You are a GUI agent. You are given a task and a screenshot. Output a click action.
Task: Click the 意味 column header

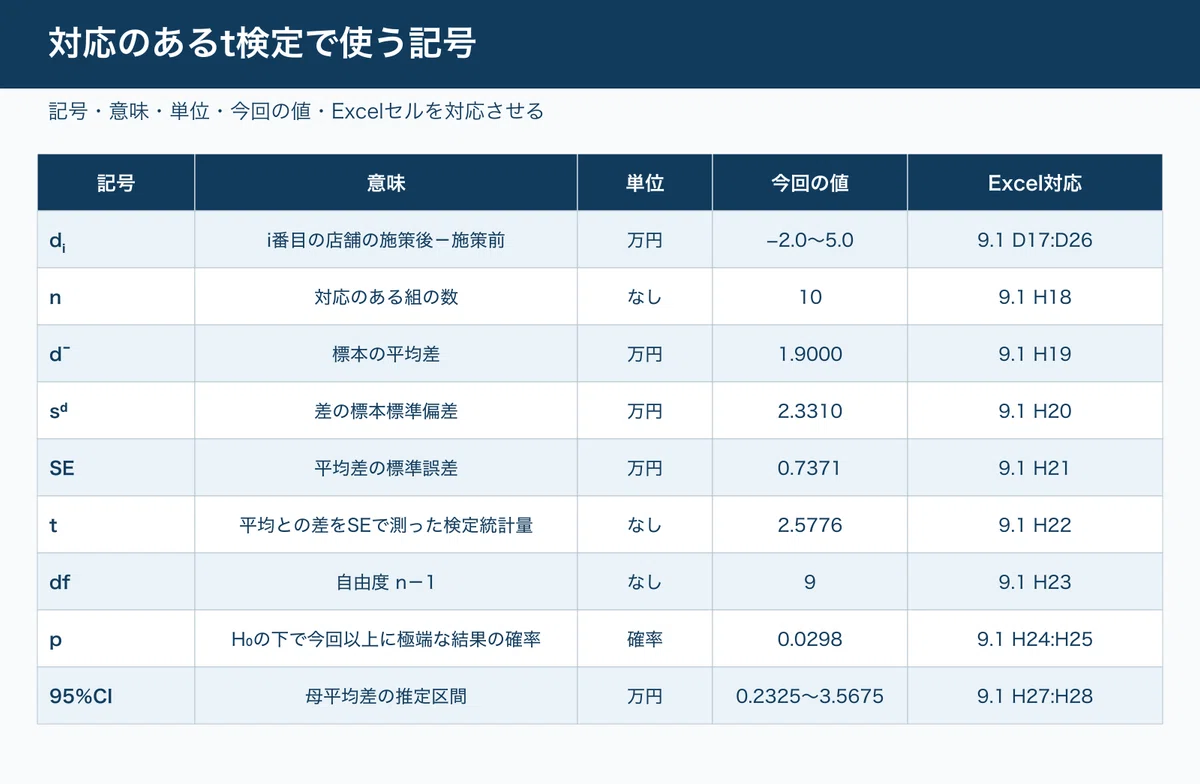386,182
